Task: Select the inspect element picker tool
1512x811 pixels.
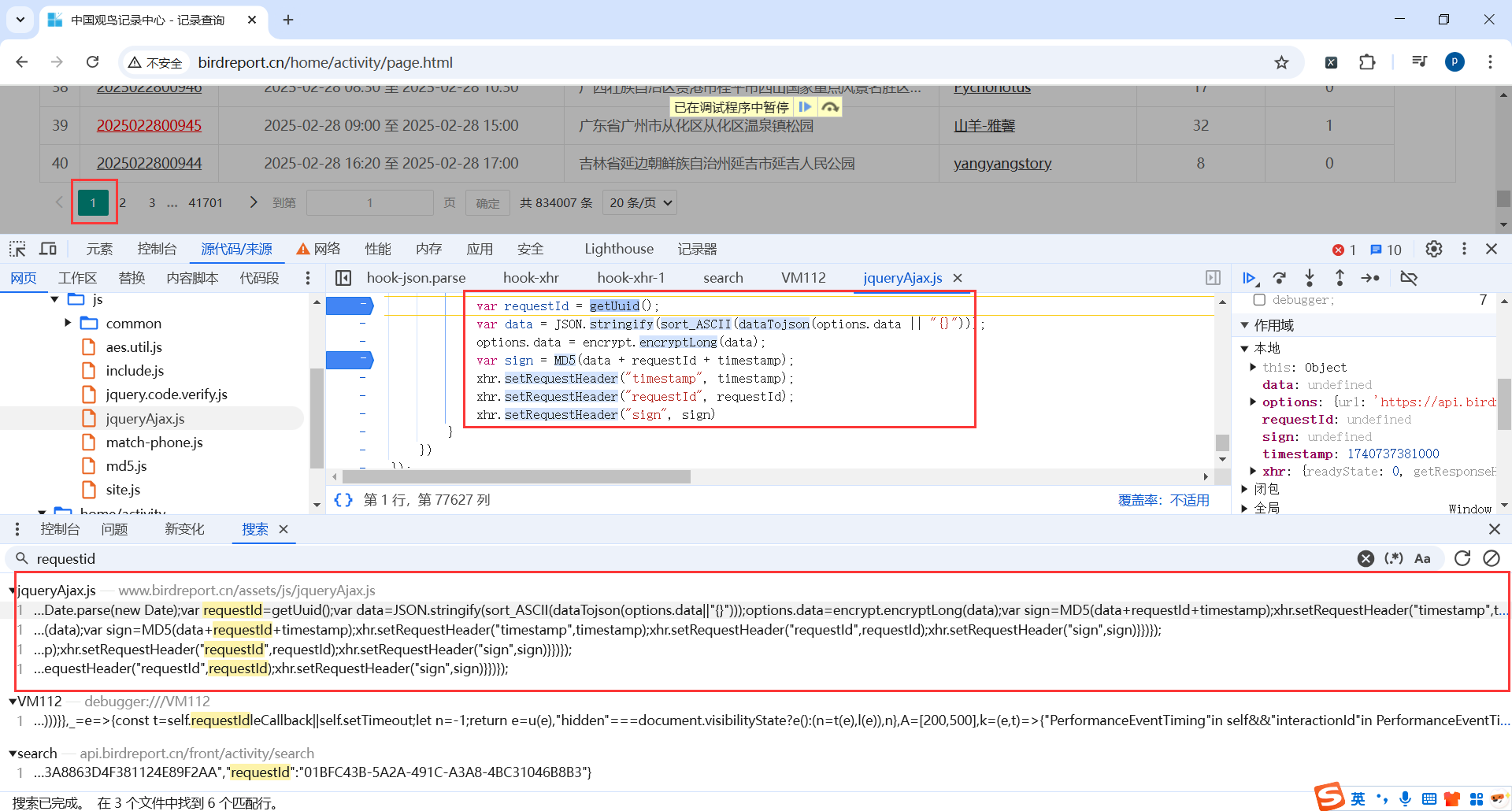Action: [17, 250]
